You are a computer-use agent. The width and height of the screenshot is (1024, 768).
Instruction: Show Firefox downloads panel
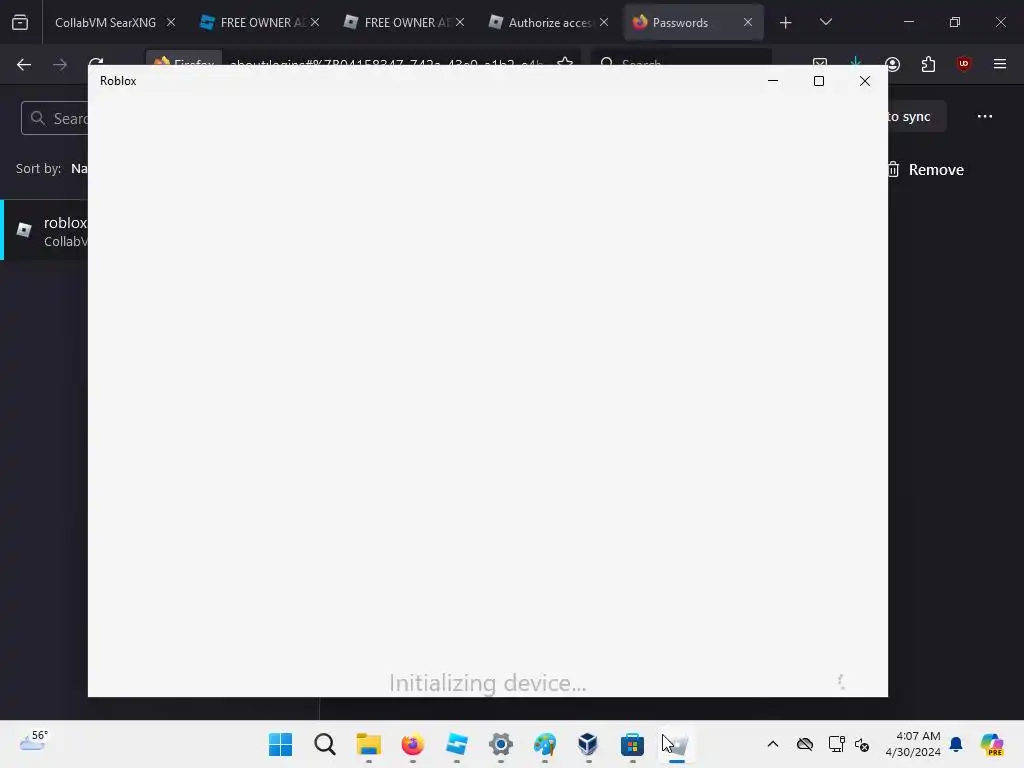tap(856, 61)
